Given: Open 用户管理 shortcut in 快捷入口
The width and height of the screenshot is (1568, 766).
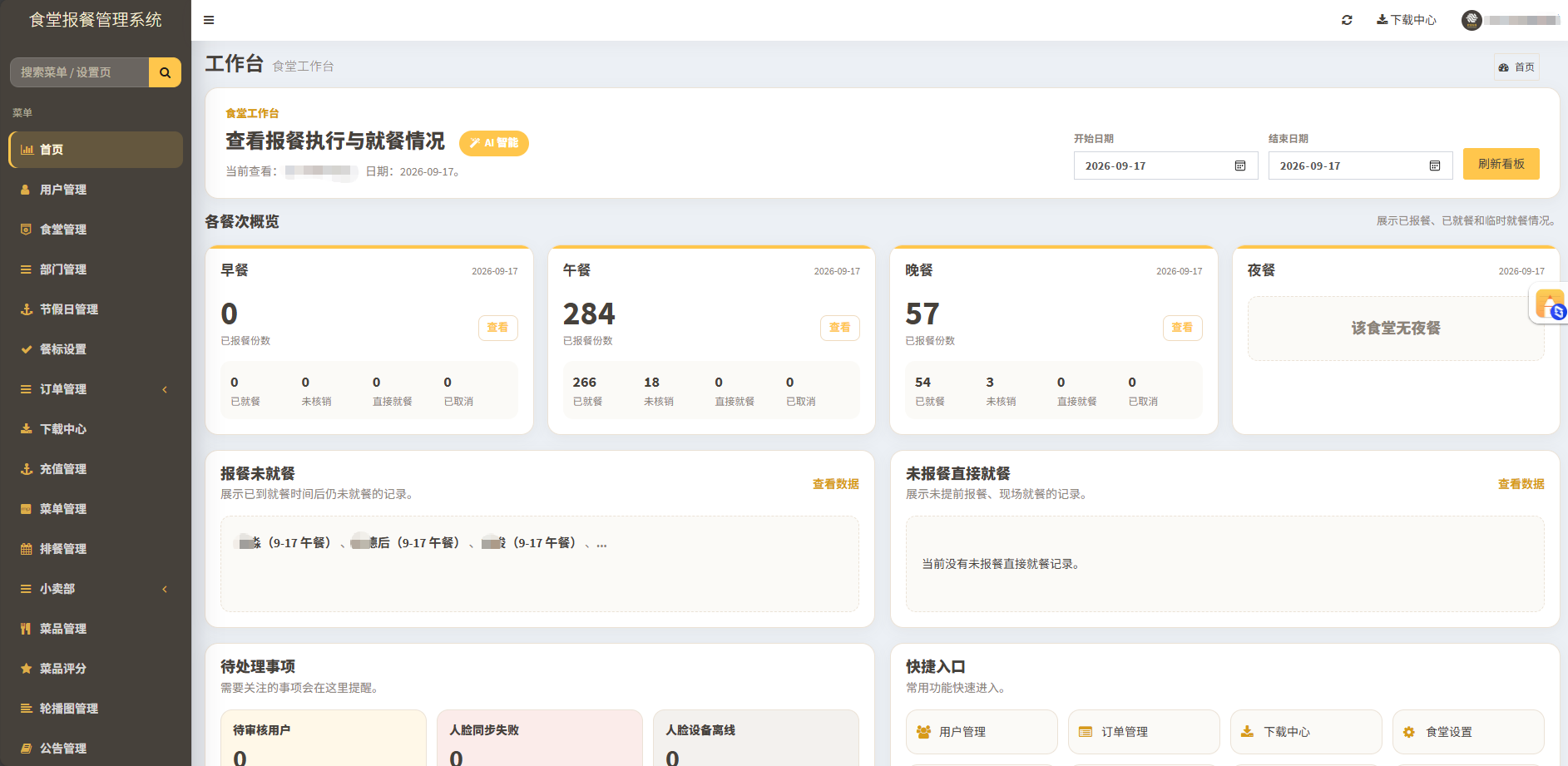Looking at the screenshot, I should 982,732.
